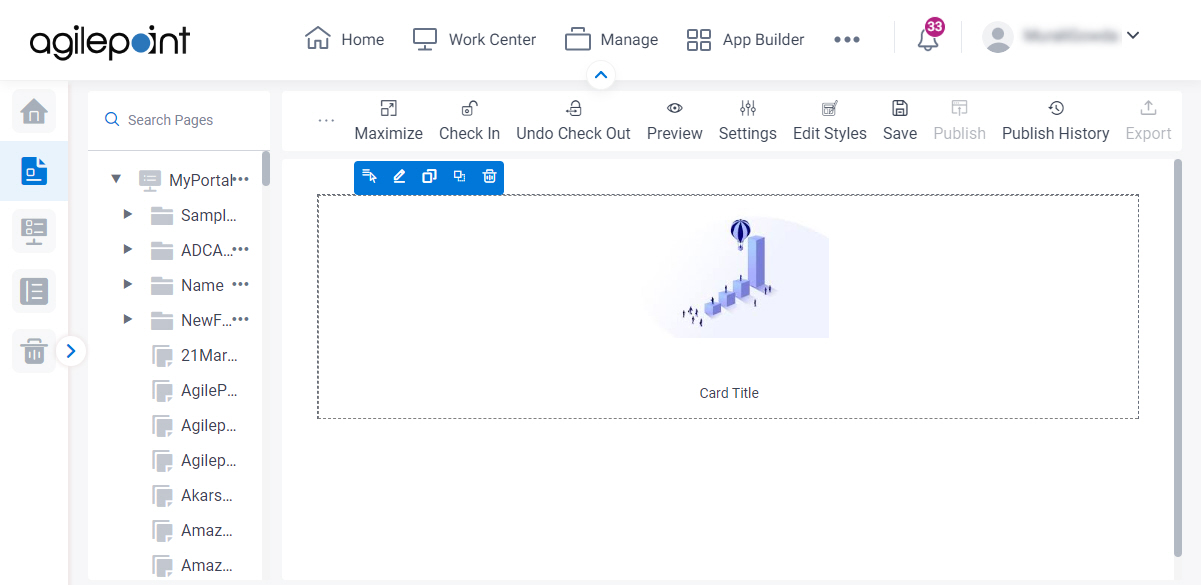Screen dimensions: 1201x585
Task: Collapse the top navigation bar chevron
Action: (601, 75)
